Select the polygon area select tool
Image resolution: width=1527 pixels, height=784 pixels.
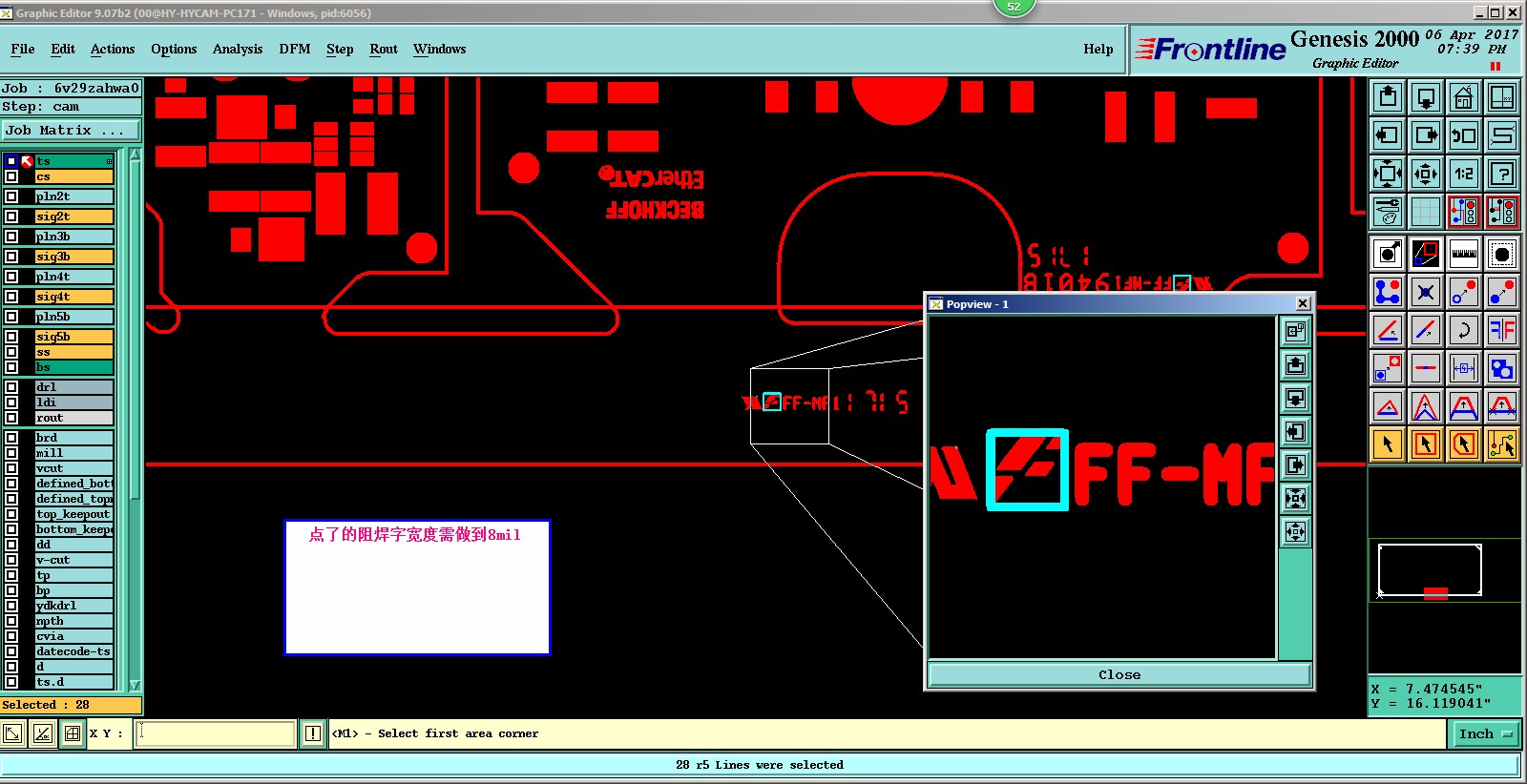point(1464,444)
